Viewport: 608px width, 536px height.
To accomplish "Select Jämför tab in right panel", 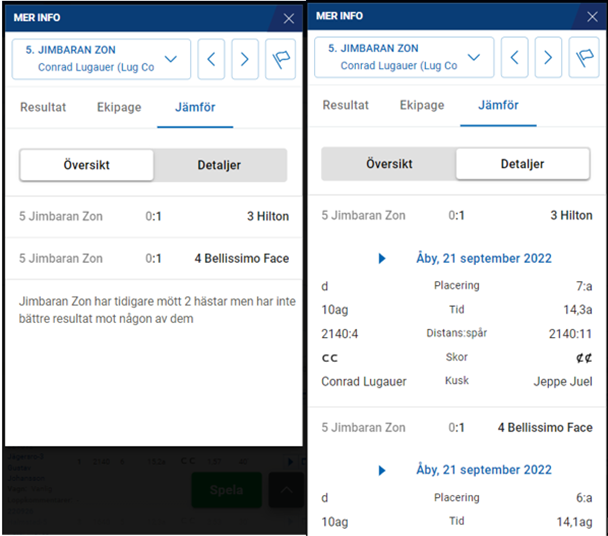I will [498, 105].
